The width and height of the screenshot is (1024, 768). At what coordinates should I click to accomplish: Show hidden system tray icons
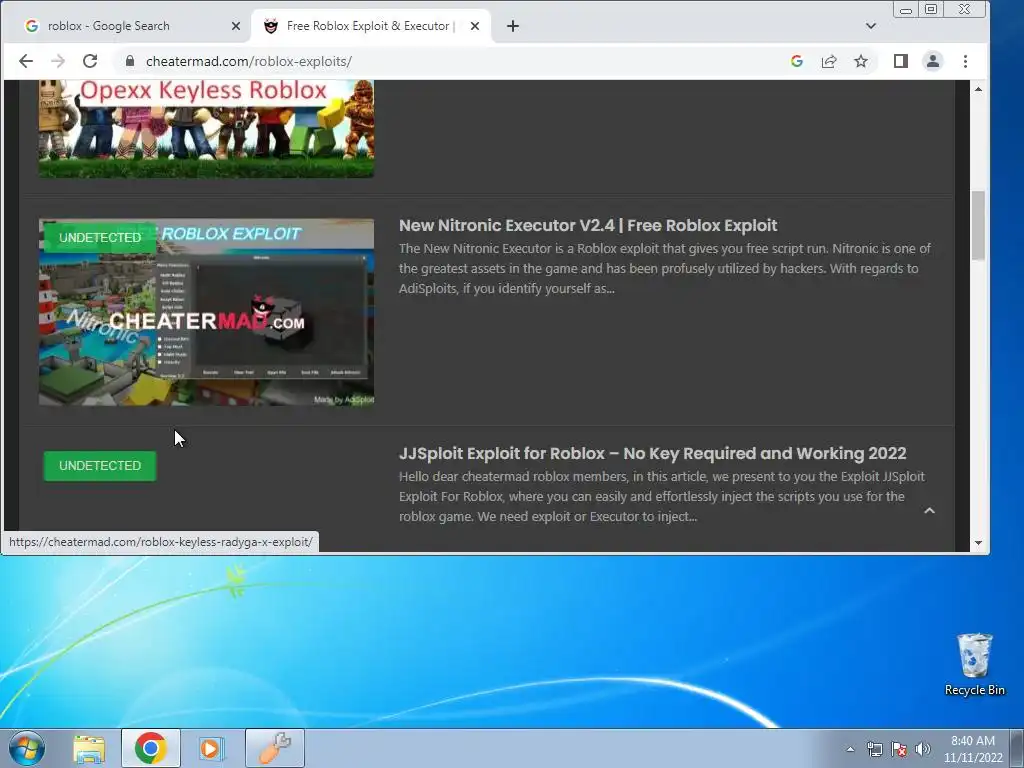pos(850,749)
